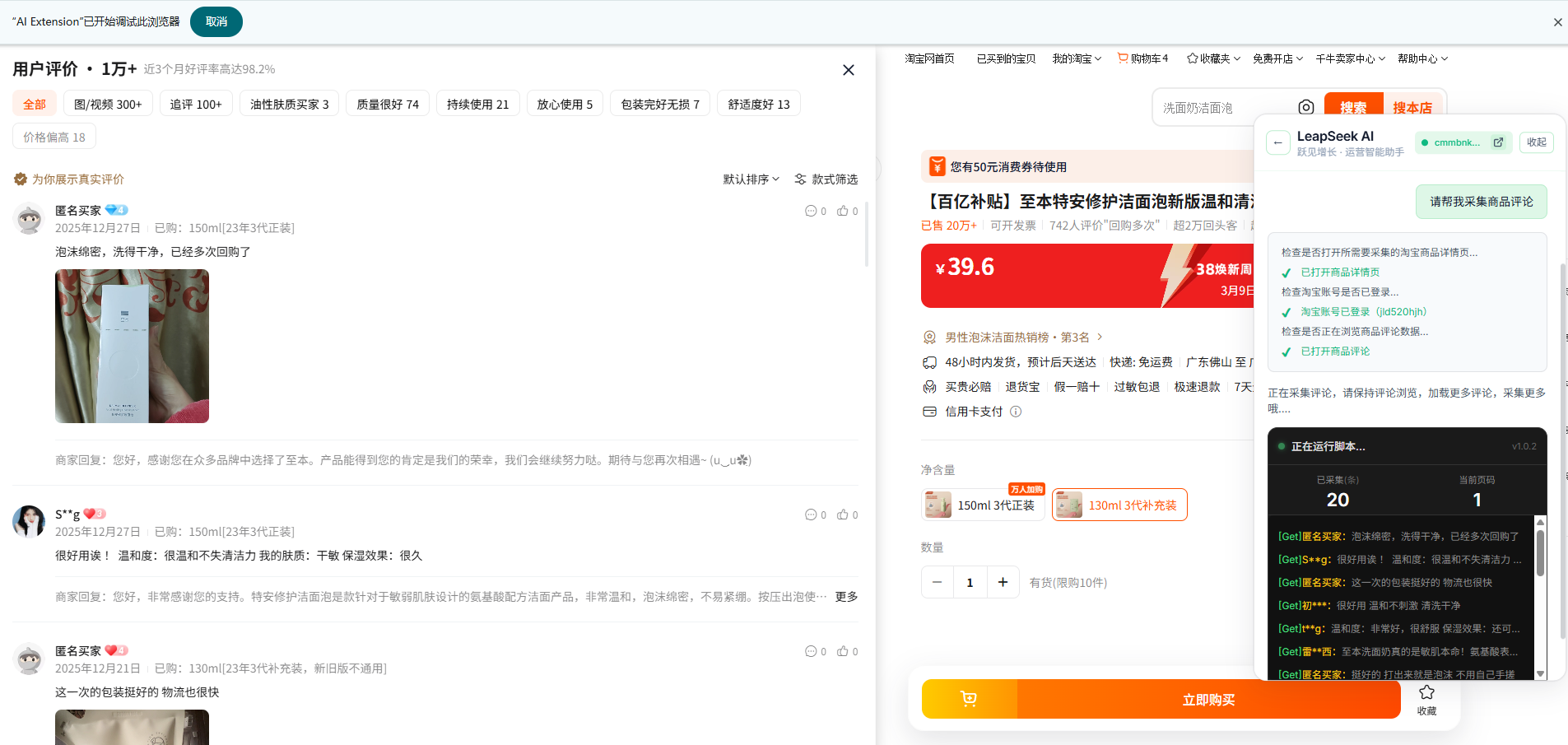Viewport: 1568px width, 745px height.
Task: Open the 默认排序 sort dropdown
Action: click(751, 179)
